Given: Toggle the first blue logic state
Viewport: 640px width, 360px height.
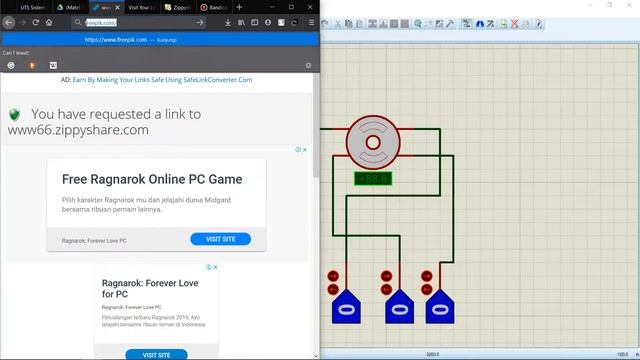Looking at the screenshot, I should (346, 307).
